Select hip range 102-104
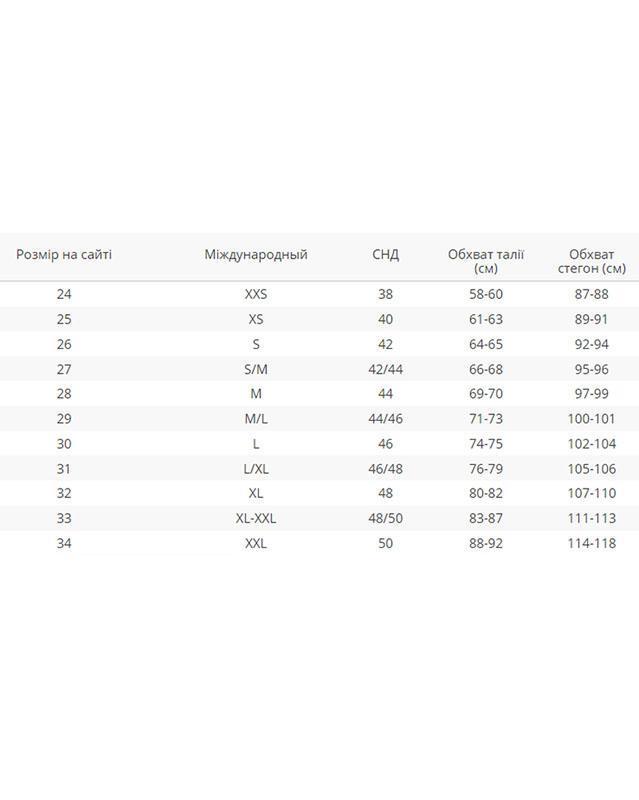Viewport: 639px width, 800px height. coord(591,444)
